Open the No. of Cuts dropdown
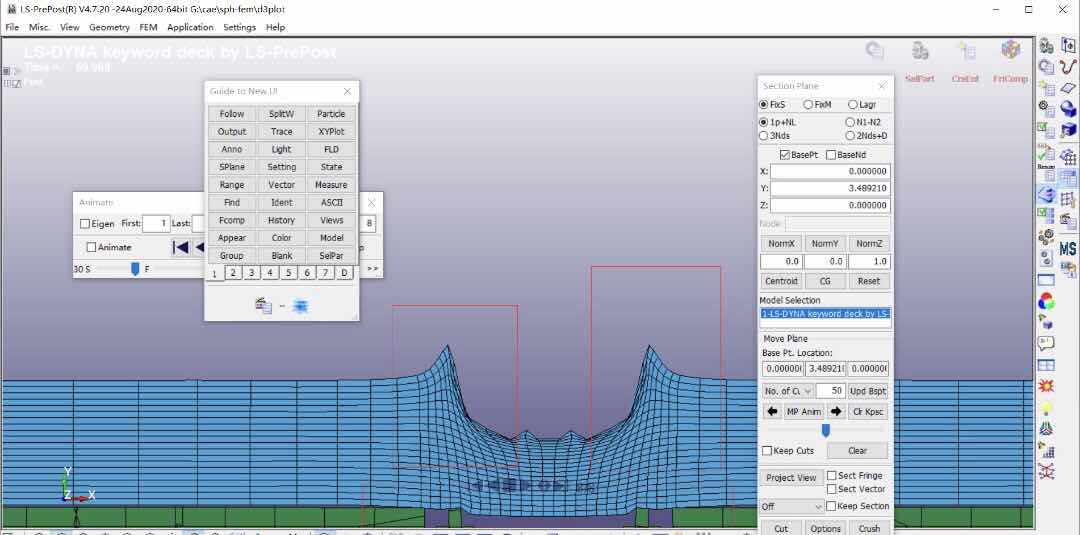Screen dimensions: 1080x535 [789, 390]
